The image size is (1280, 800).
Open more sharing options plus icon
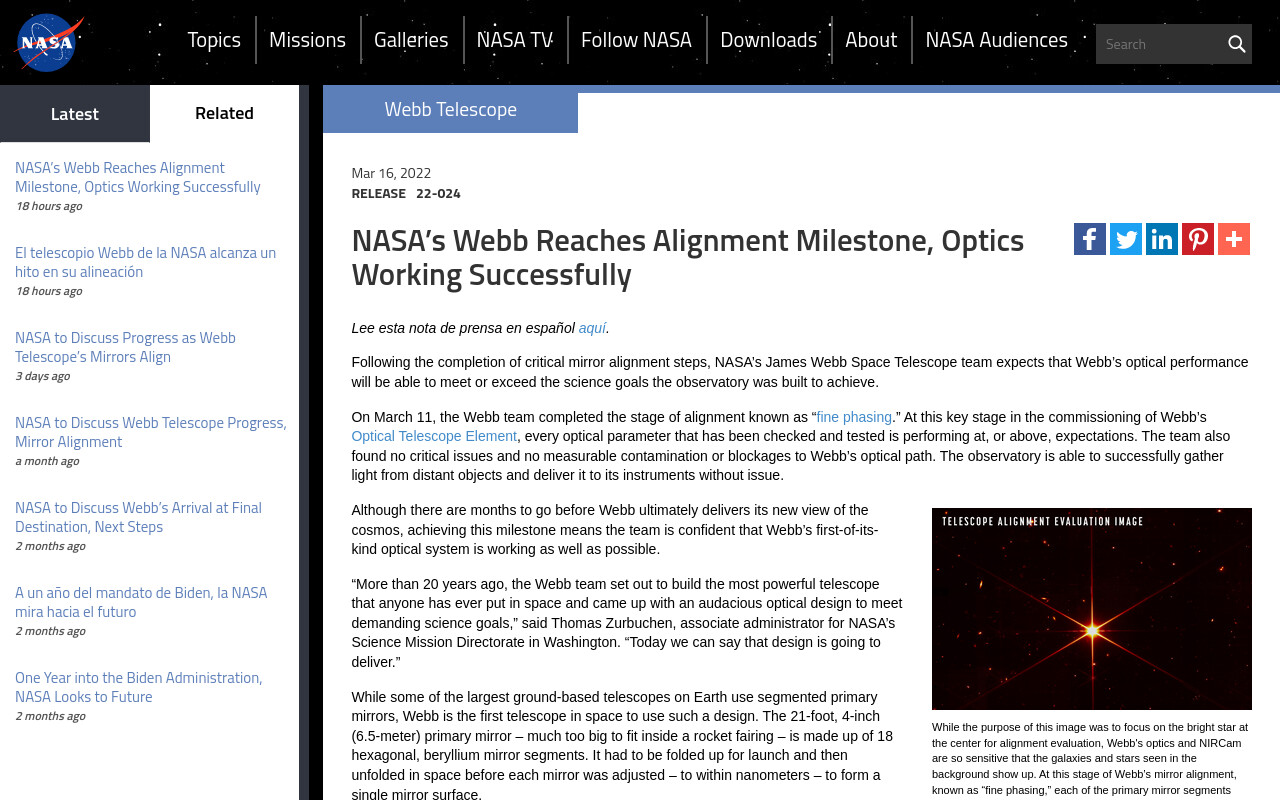pos(1234,239)
